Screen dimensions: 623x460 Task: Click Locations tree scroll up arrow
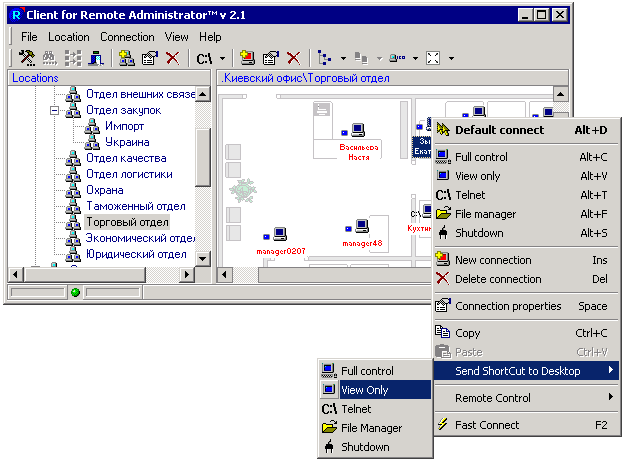203,95
